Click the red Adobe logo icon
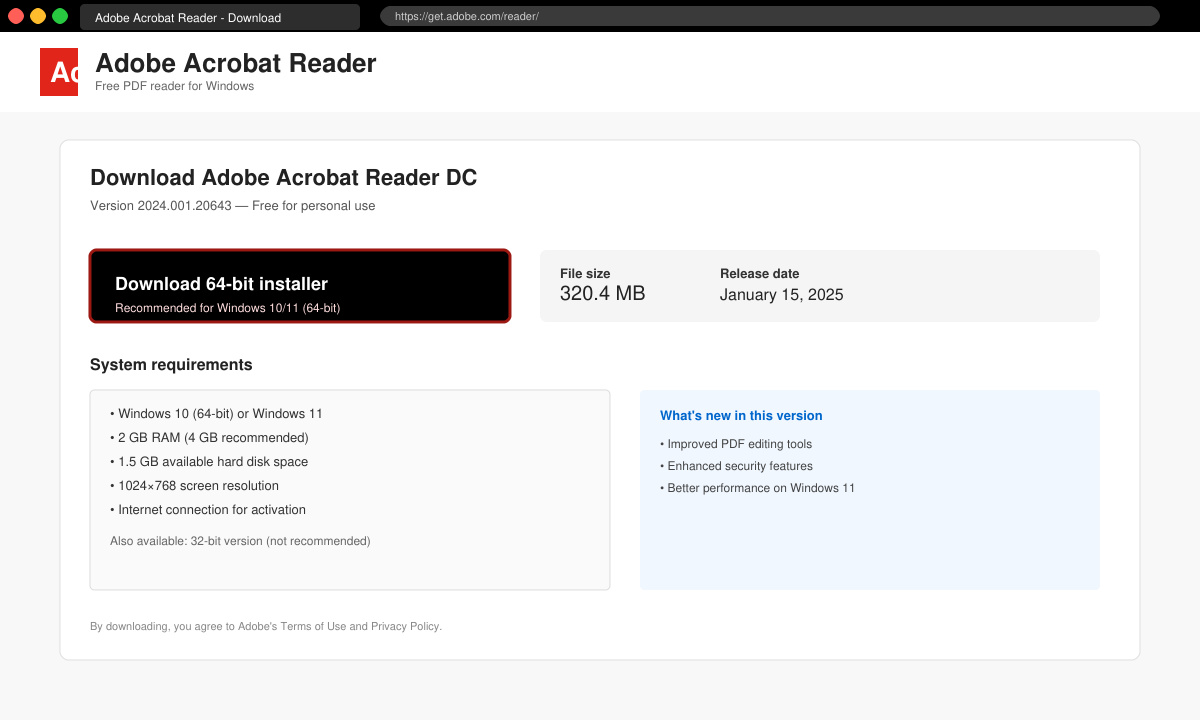1200x720 pixels. click(59, 72)
